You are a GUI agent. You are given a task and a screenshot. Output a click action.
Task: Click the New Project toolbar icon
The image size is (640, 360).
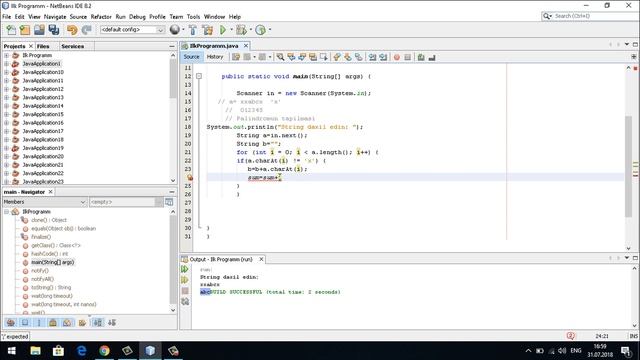point(25,30)
